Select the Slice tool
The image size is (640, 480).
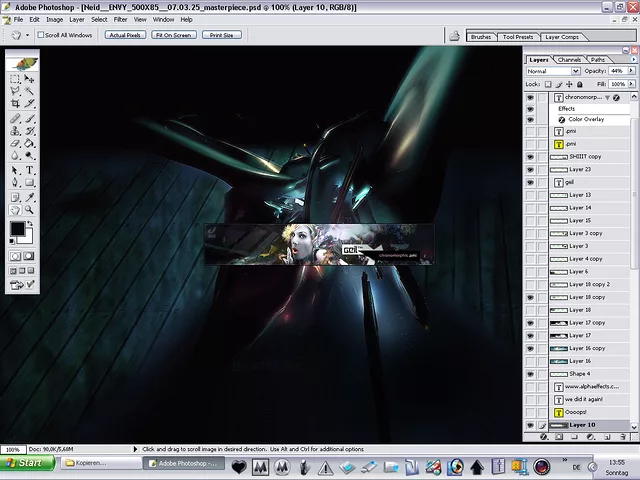[29, 103]
